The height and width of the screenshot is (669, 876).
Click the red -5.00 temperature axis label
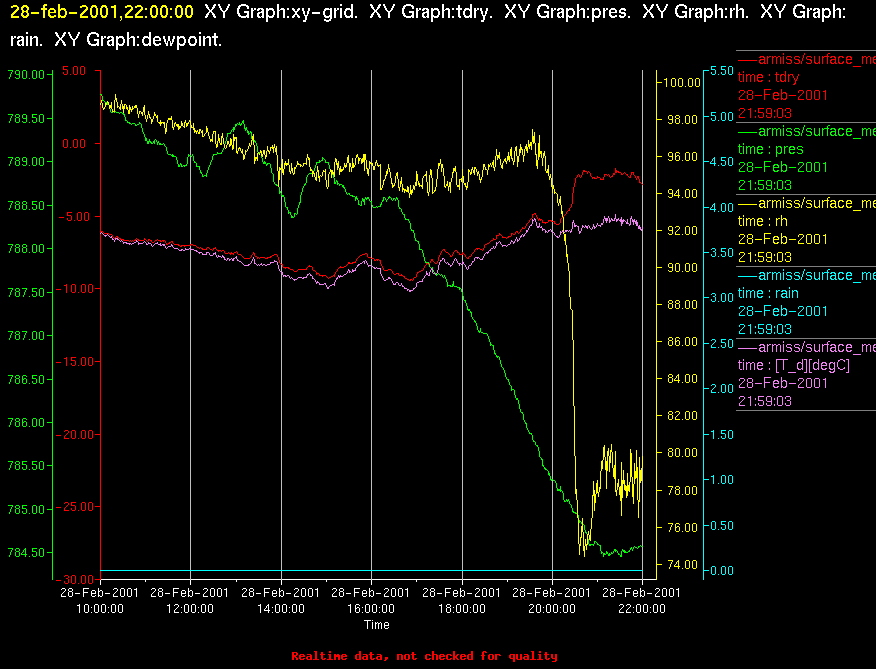point(73,216)
